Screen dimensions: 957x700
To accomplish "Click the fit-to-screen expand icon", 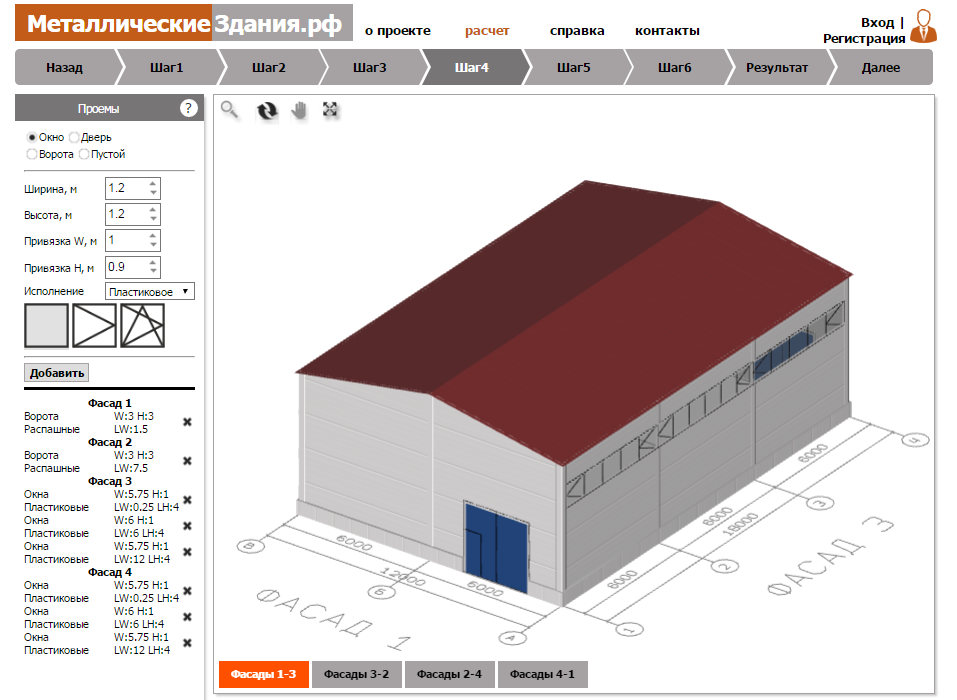I will click(x=332, y=110).
